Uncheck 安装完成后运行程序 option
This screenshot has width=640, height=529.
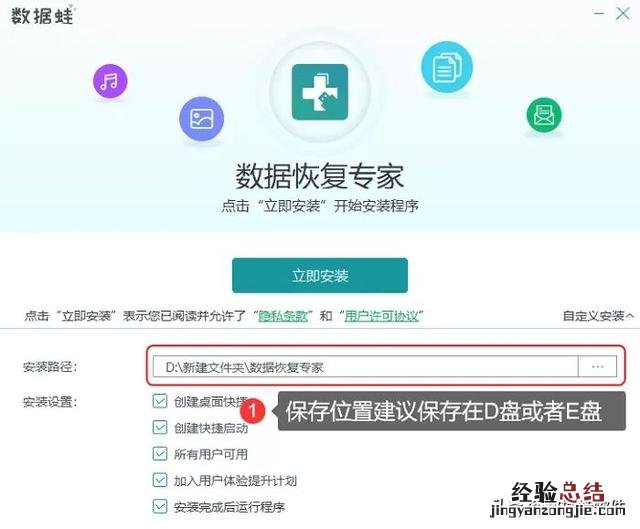click(160, 507)
